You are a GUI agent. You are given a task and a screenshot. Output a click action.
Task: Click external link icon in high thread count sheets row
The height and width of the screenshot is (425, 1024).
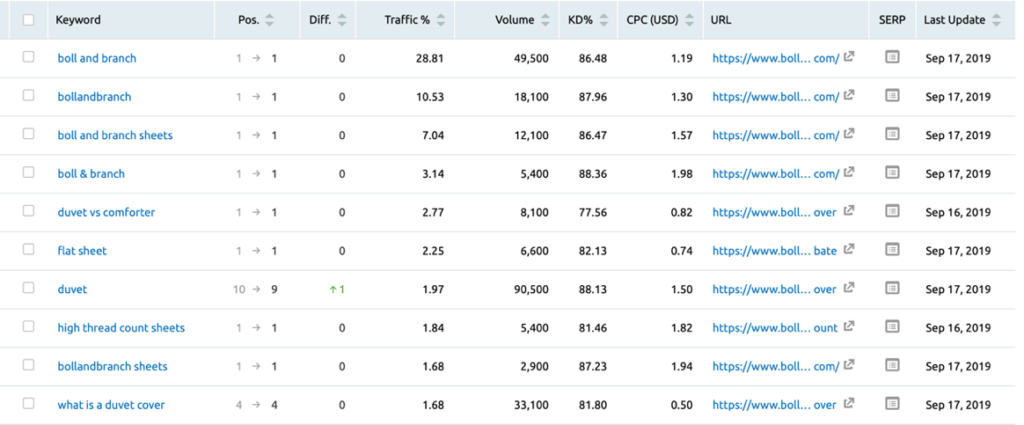tap(849, 326)
